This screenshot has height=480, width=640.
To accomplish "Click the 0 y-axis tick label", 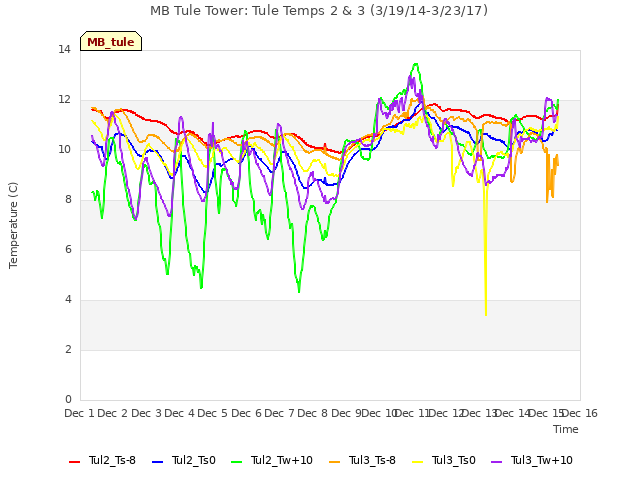I will click(x=68, y=400).
